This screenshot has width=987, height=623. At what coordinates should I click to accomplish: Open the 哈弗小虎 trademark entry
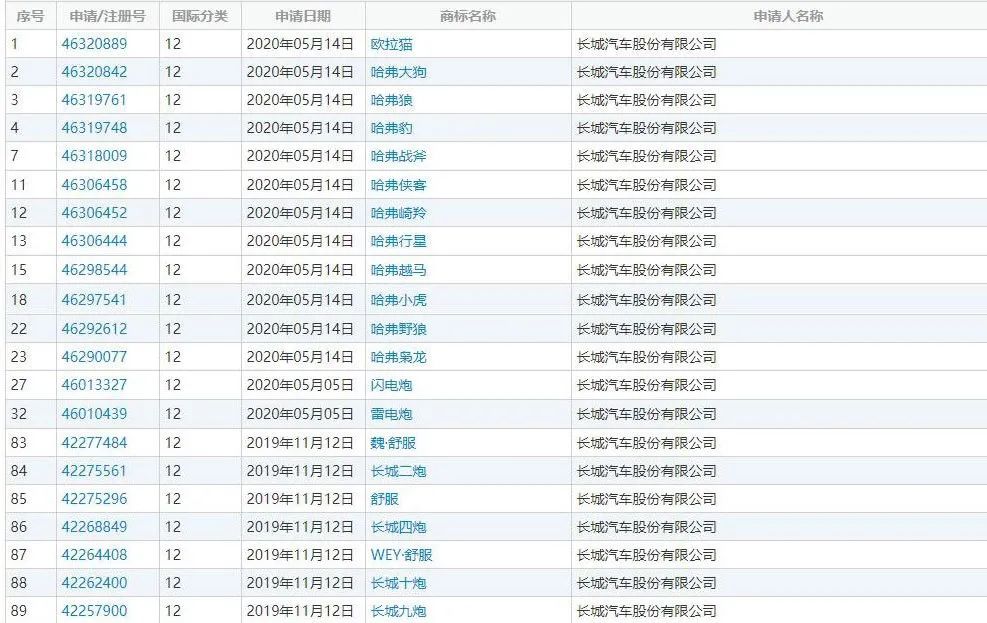[x=398, y=300]
